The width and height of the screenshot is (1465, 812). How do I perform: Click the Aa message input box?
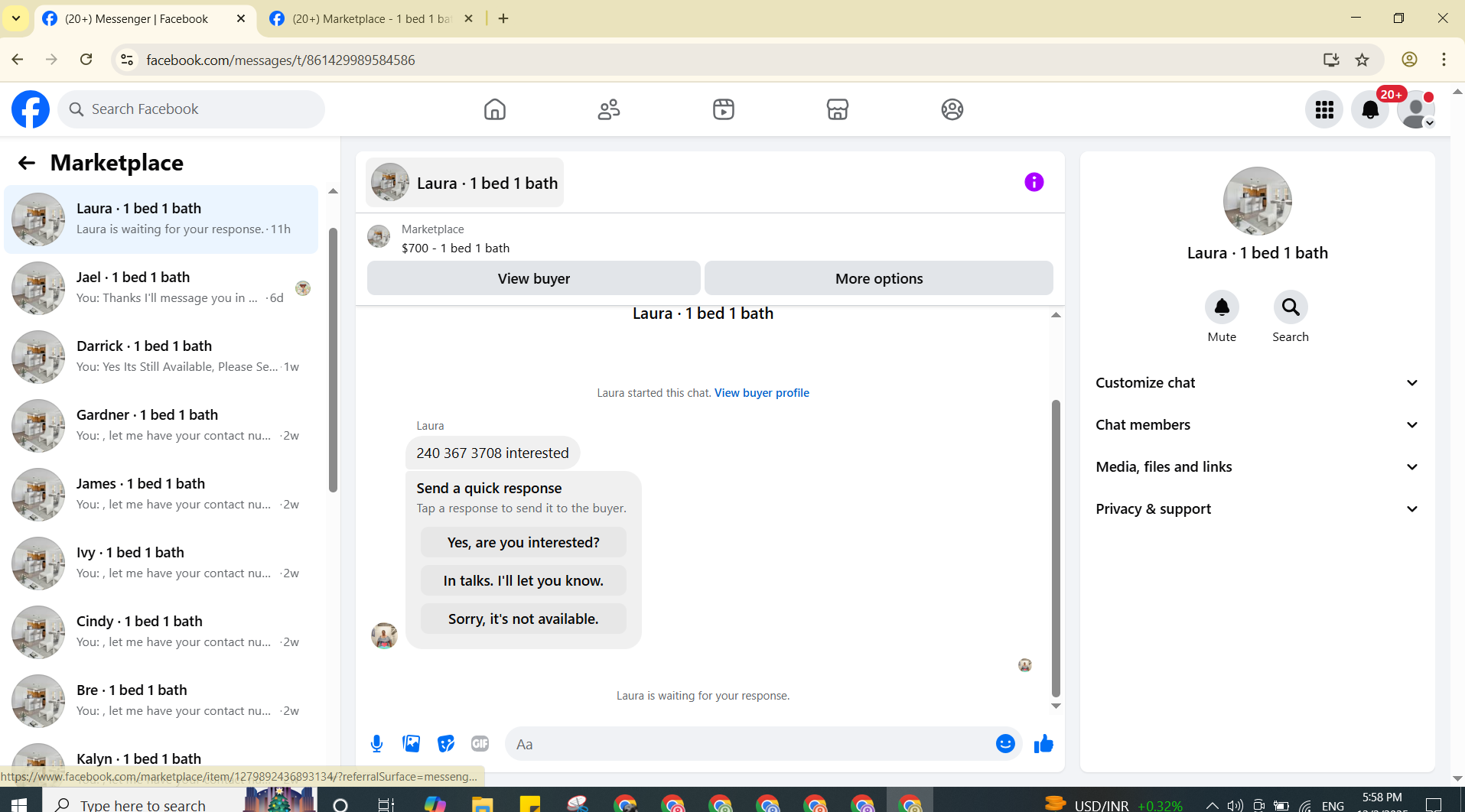(750, 744)
